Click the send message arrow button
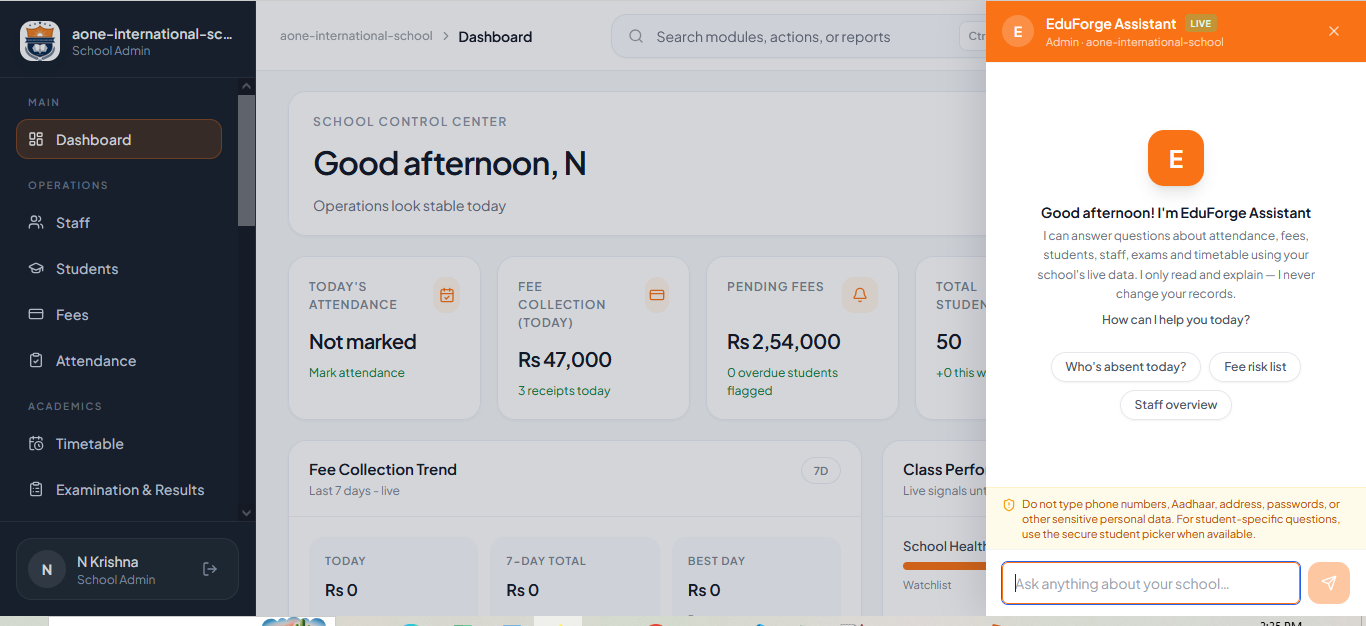The image size is (1366, 626). [x=1329, y=583]
